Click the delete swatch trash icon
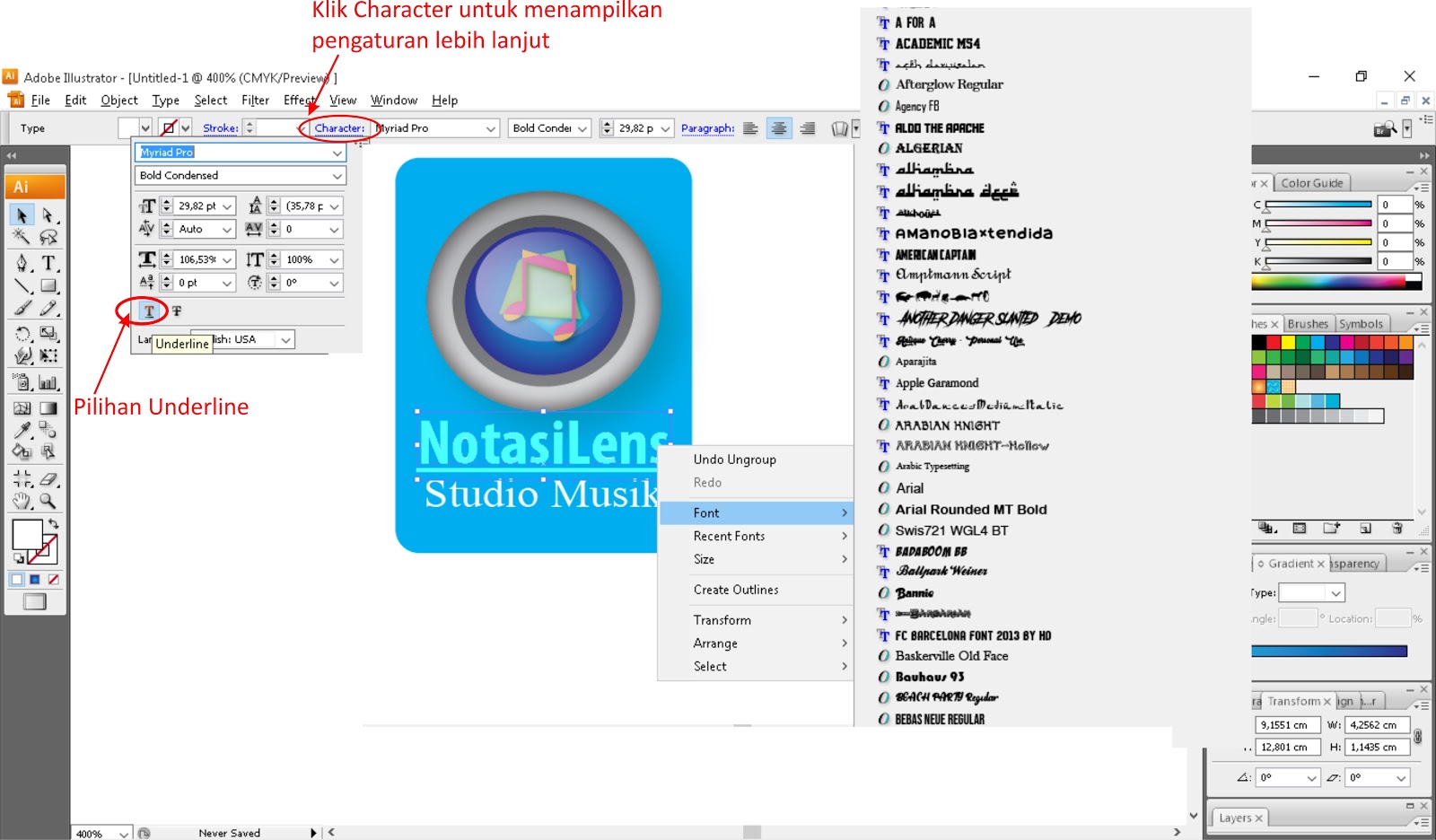This screenshot has height=840, width=1436. [1397, 529]
